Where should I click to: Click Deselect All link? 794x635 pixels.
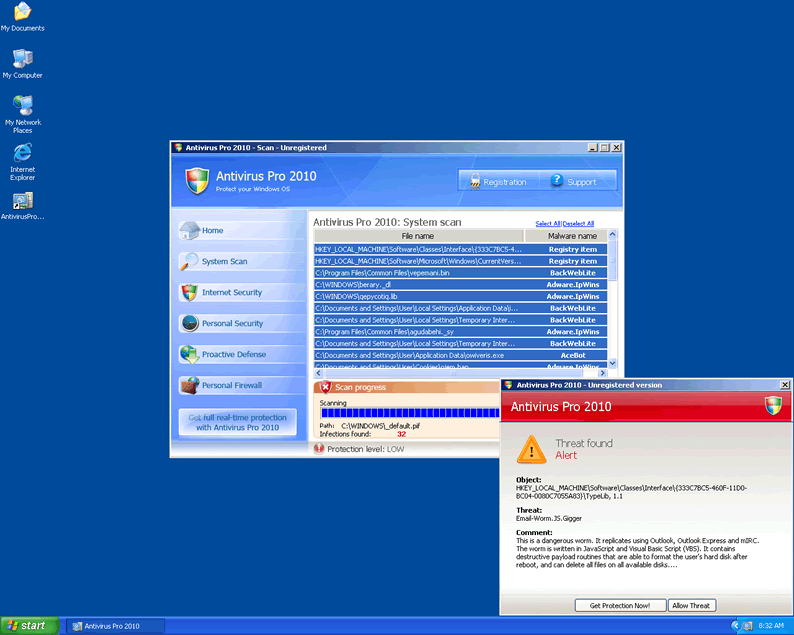(x=578, y=224)
